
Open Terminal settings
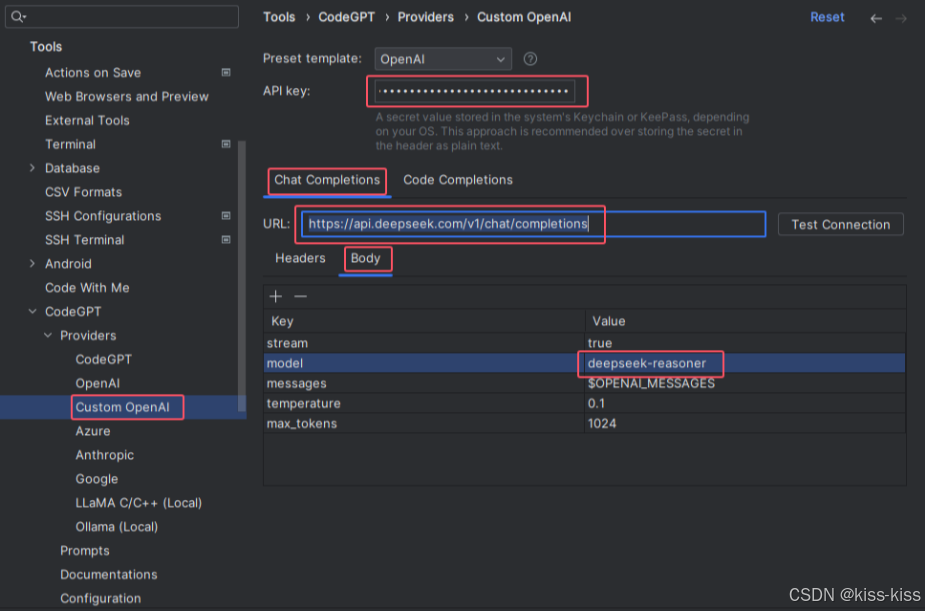point(70,144)
